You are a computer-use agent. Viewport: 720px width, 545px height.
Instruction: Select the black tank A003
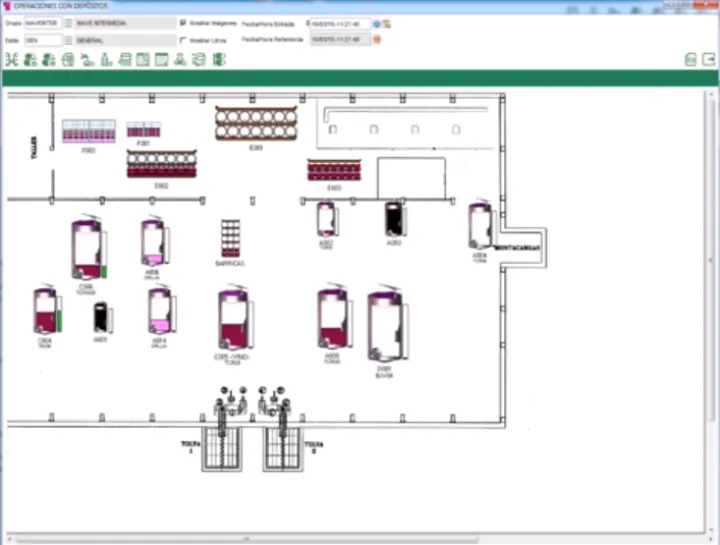394,219
